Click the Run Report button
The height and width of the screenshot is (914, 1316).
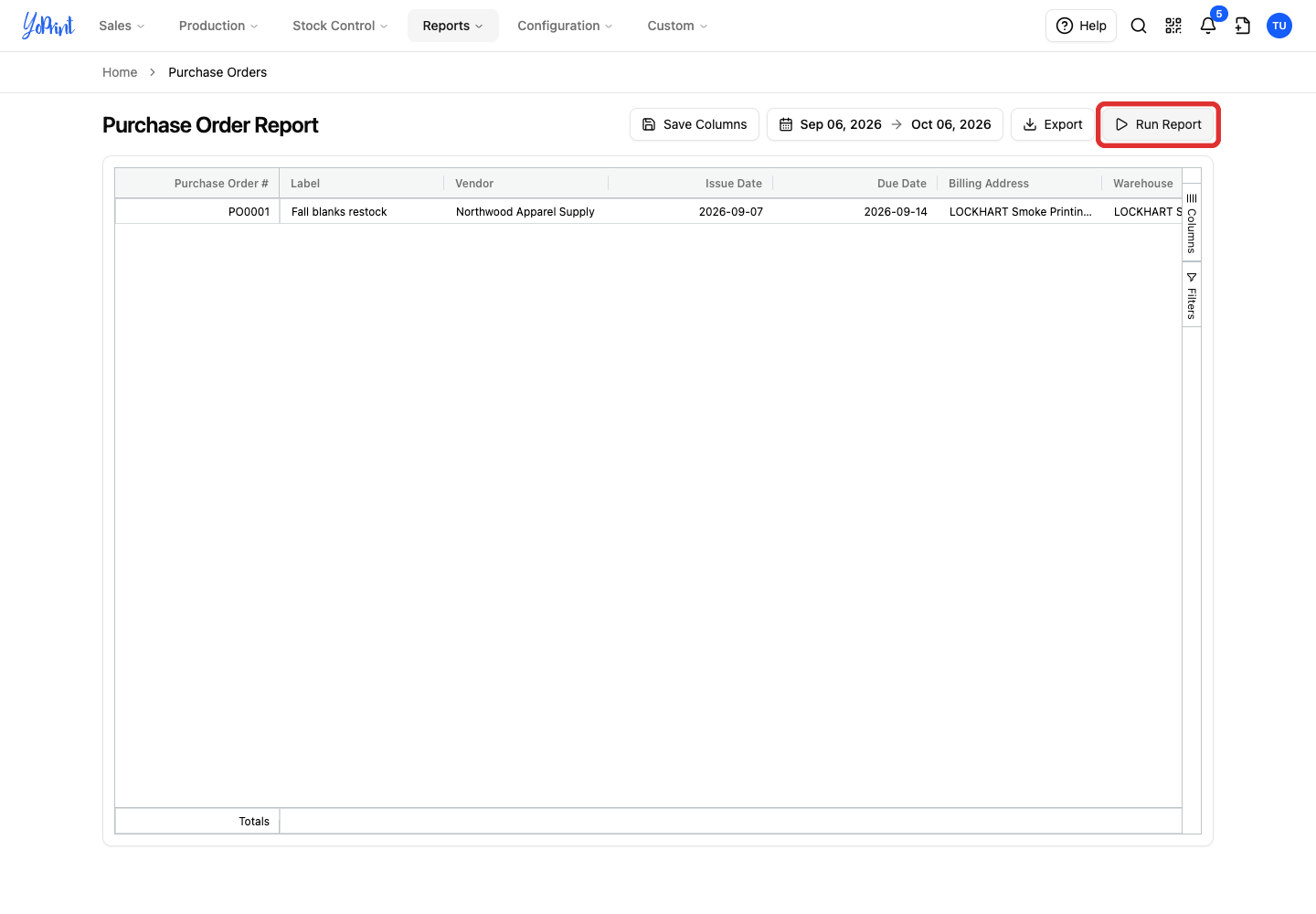click(x=1158, y=124)
